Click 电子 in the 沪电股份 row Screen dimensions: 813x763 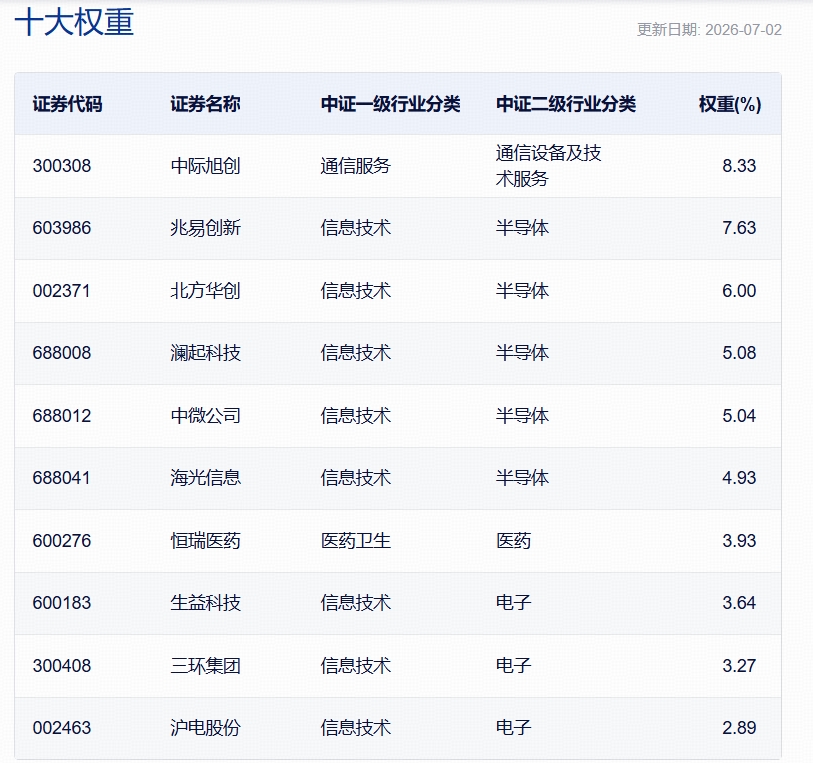tap(513, 728)
